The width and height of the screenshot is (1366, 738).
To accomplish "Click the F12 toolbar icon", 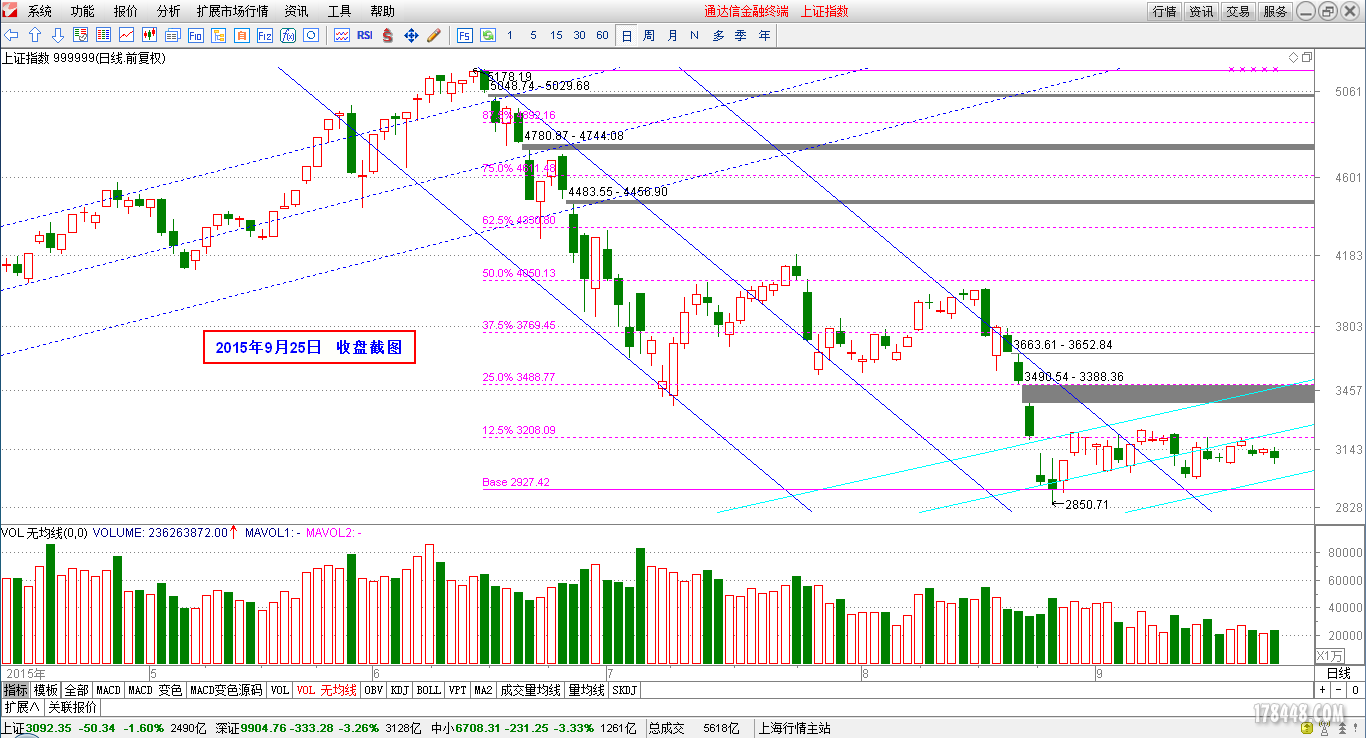I will [x=265, y=35].
